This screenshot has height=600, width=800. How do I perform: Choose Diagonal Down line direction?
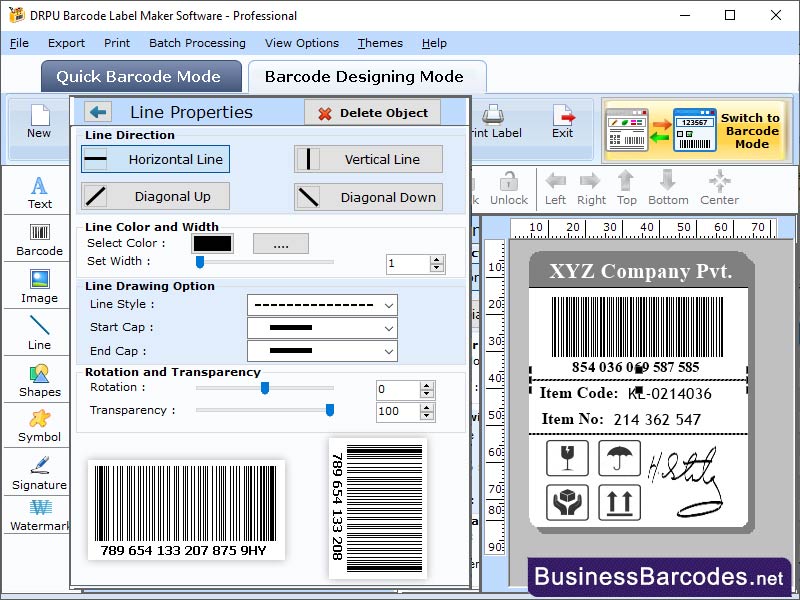[x=368, y=197]
